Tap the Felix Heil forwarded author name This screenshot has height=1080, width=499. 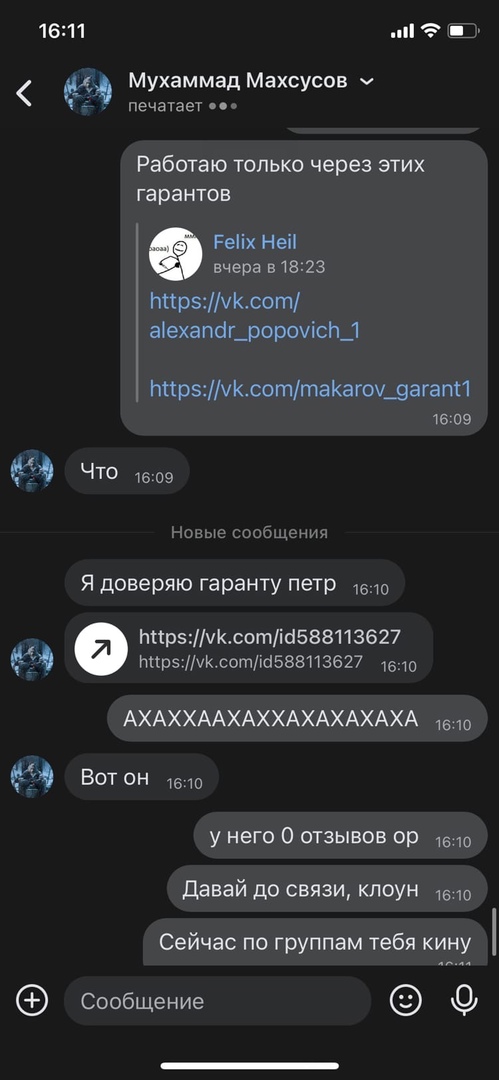tap(255, 242)
